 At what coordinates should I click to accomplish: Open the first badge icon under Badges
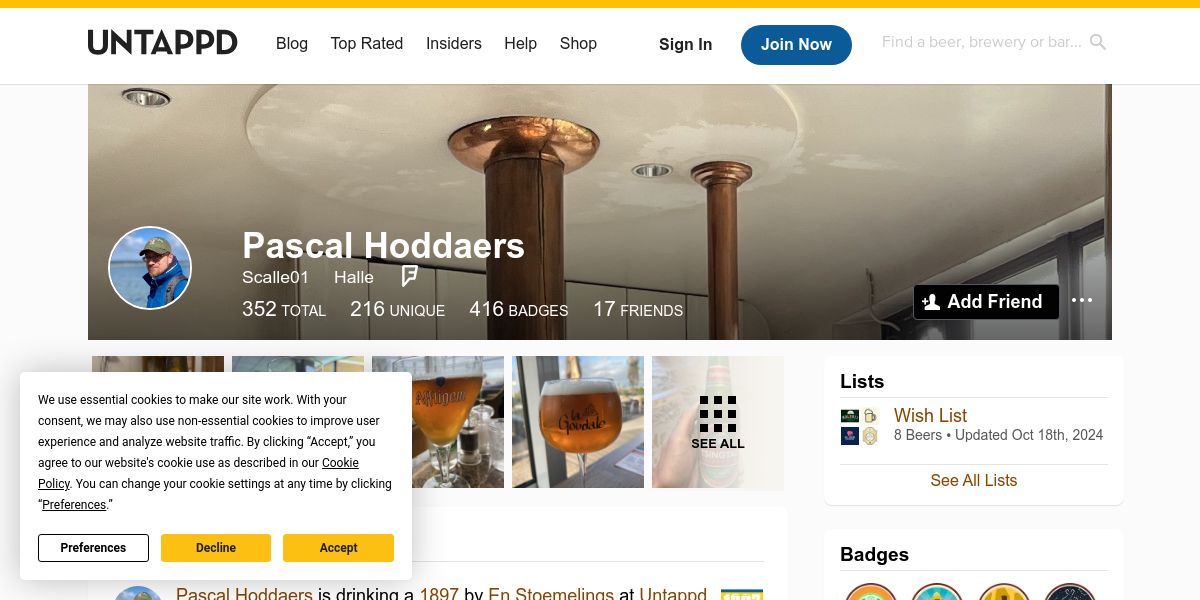point(871,592)
